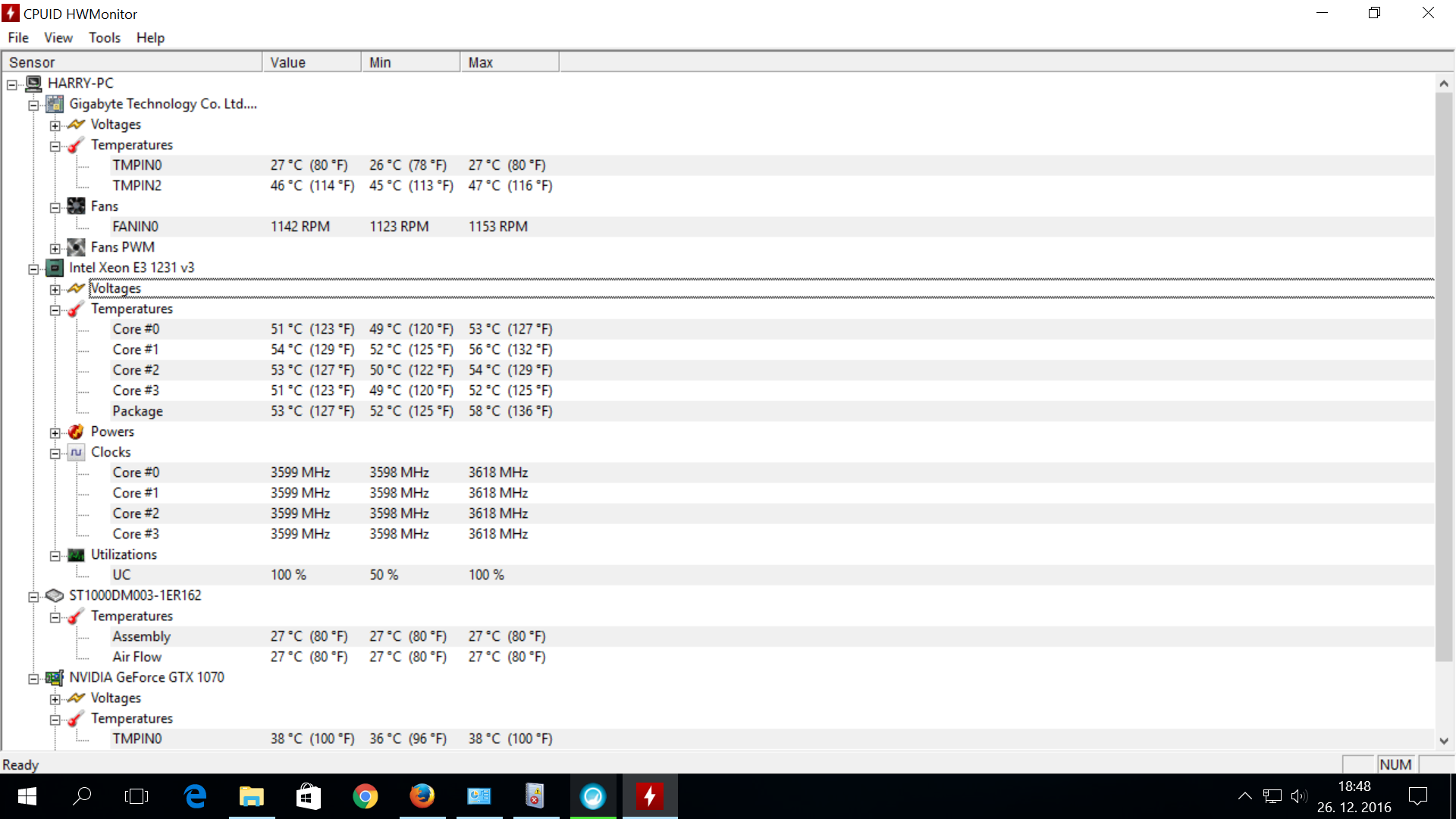The width and height of the screenshot is (1456, 819).
Task: Click the Intel Xeon CPU chip icon
Action: 55,268
